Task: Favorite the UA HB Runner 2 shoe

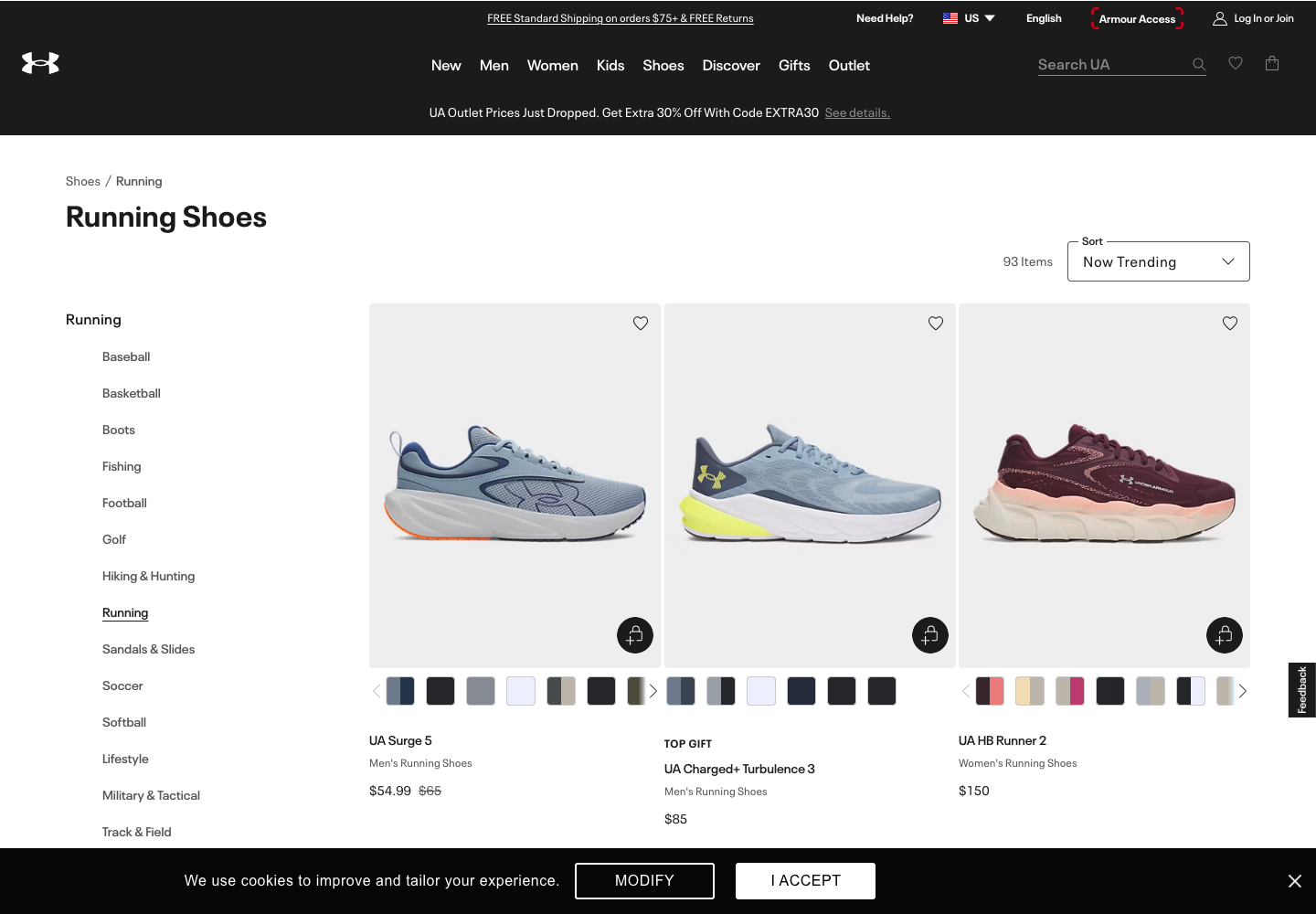Action: 1230,324
